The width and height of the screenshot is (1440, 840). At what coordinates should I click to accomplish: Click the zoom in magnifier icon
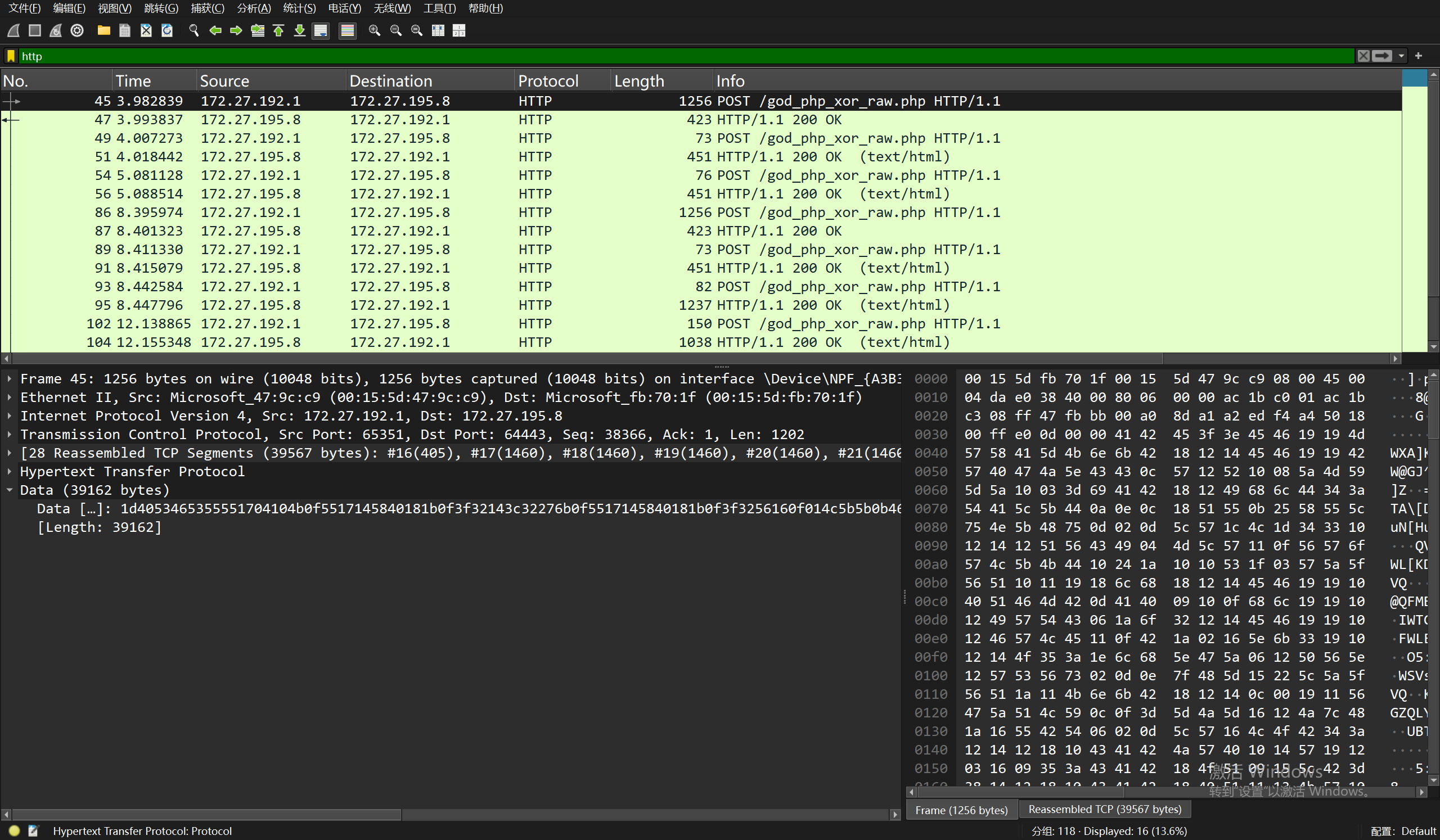(x=374, y=30)
